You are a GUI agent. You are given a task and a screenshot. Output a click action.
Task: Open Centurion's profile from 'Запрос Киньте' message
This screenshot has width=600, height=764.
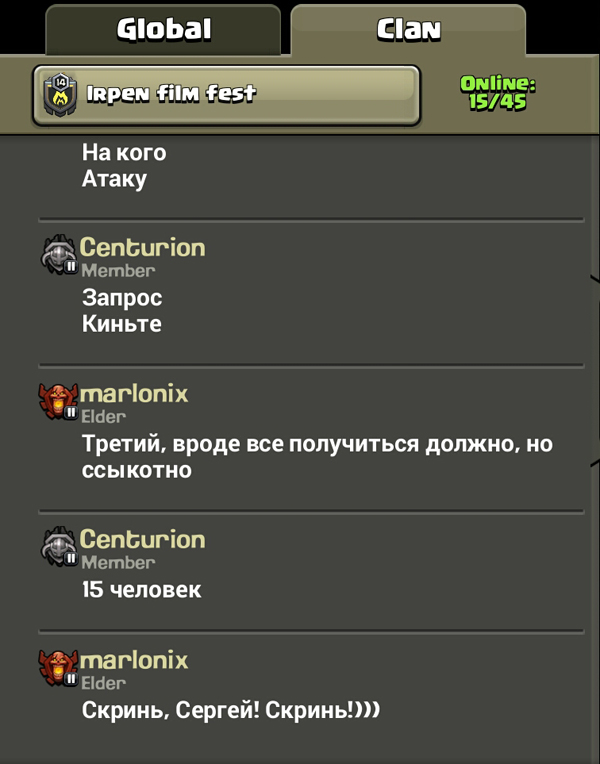click(x=142, y=248)
